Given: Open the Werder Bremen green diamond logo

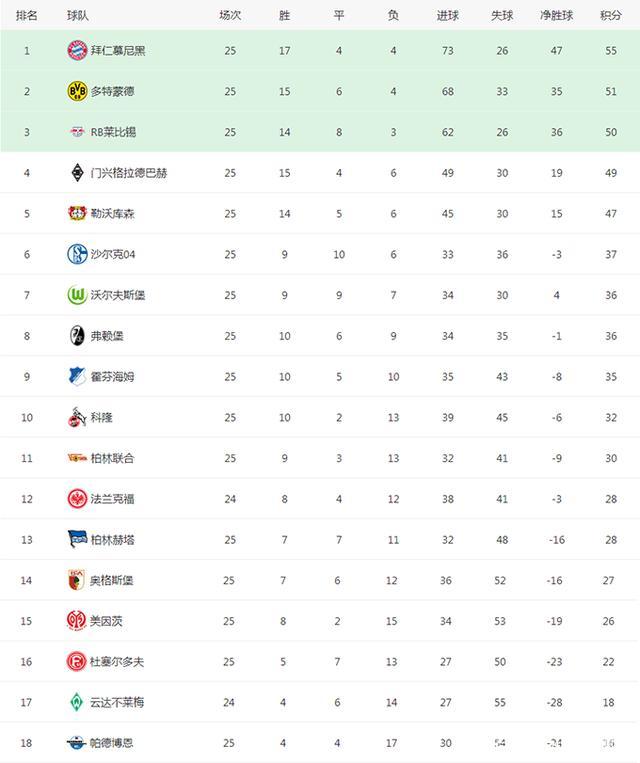Looking at the screenshot, I should point(76,702).
